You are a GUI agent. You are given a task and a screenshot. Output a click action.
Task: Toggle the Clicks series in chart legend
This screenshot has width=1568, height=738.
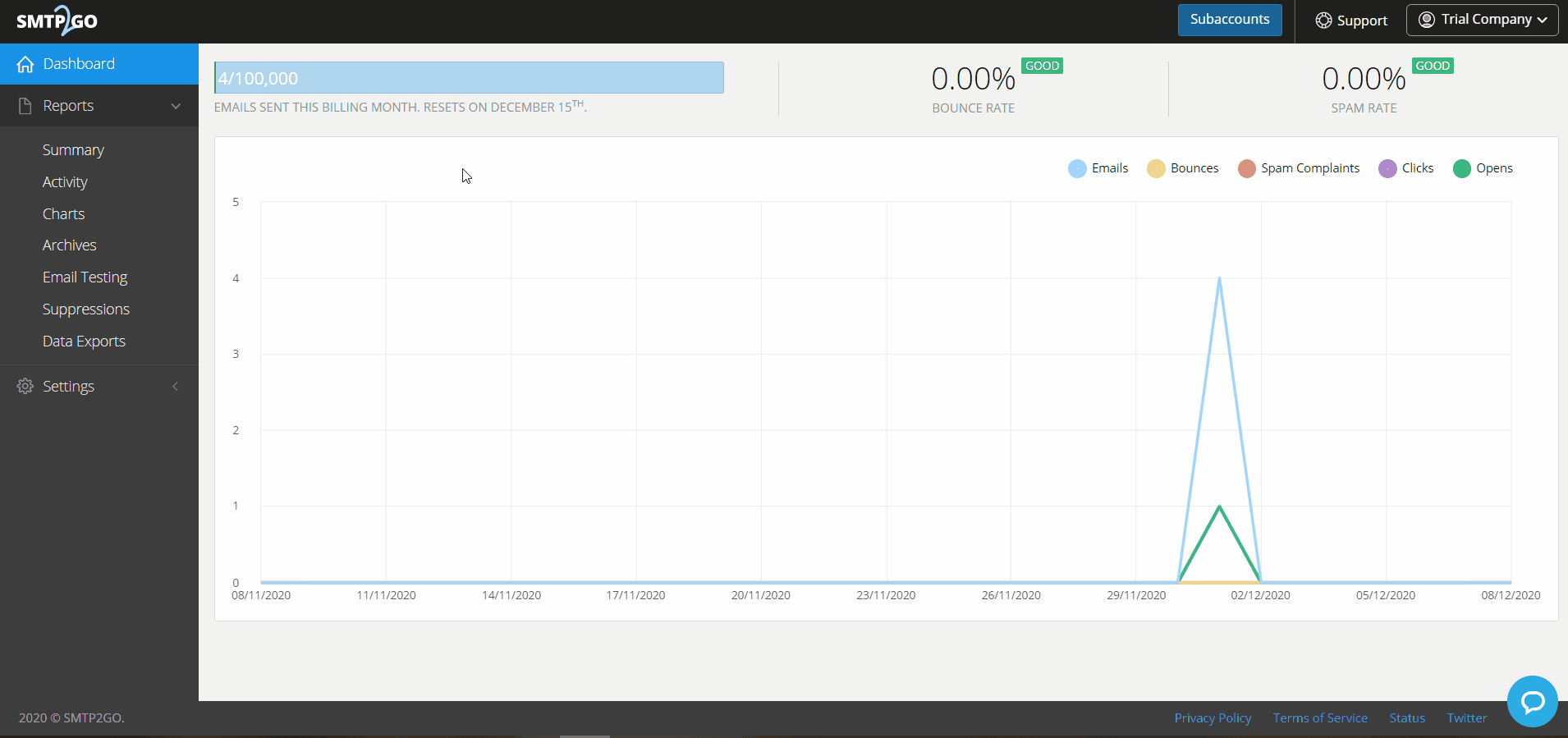(1406, 168)
